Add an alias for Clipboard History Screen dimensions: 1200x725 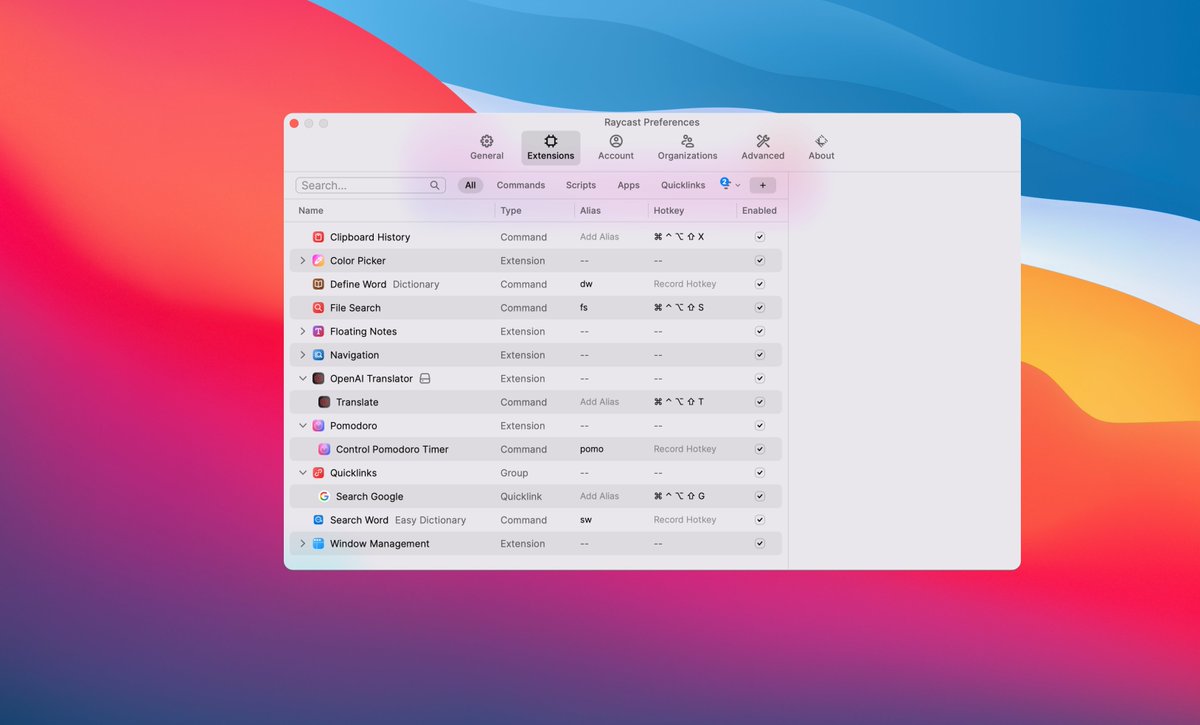click(x=599, y=237)
